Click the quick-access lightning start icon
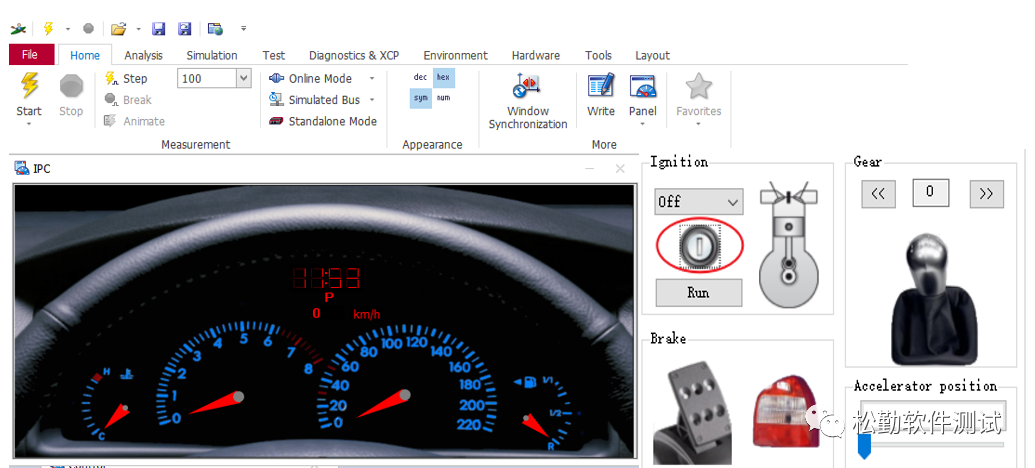The height and width of the screenshot is (468, 1035). click(48, 28)
